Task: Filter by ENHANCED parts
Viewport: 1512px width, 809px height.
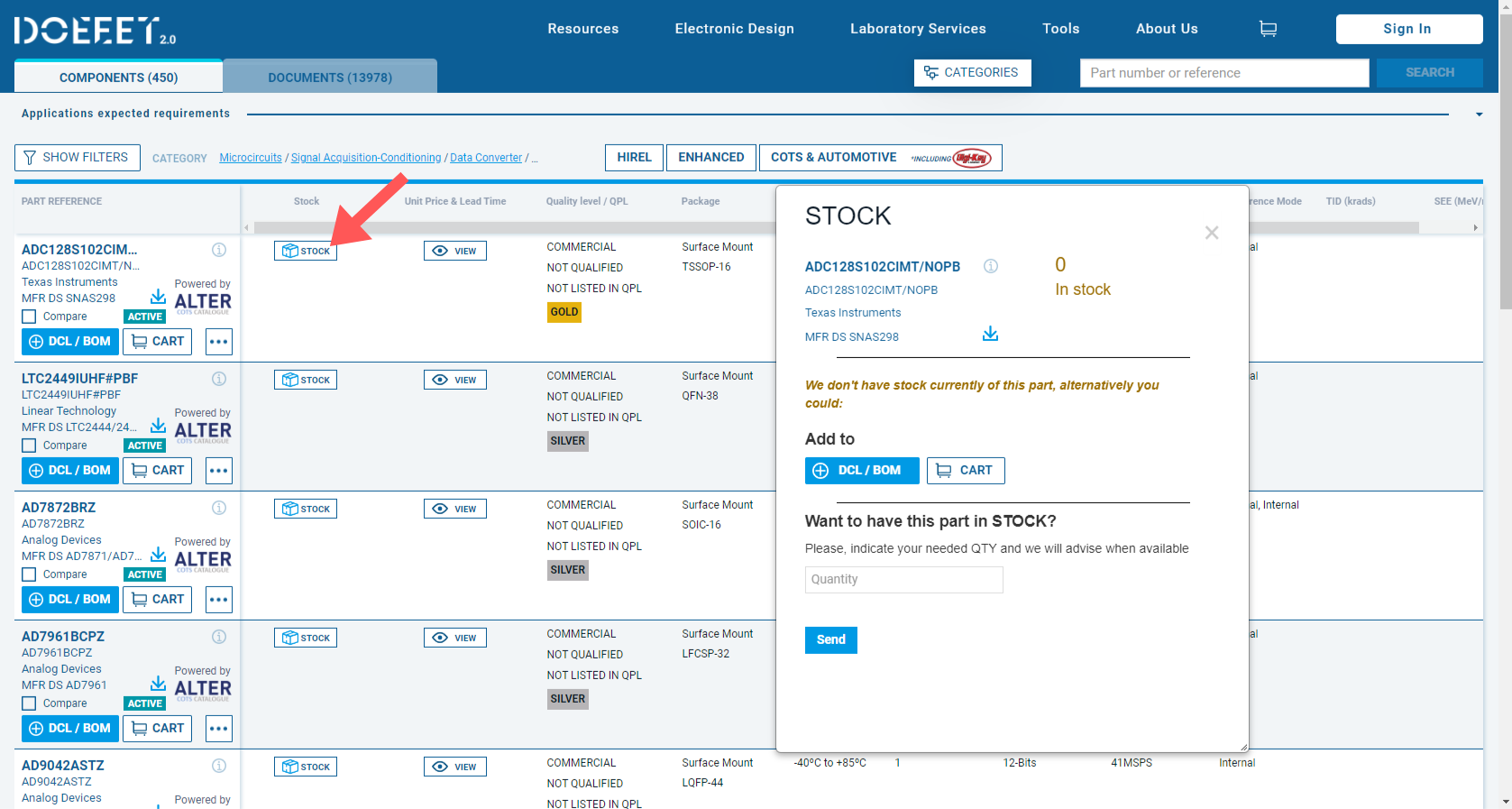Action: click(x=710, y=158)
